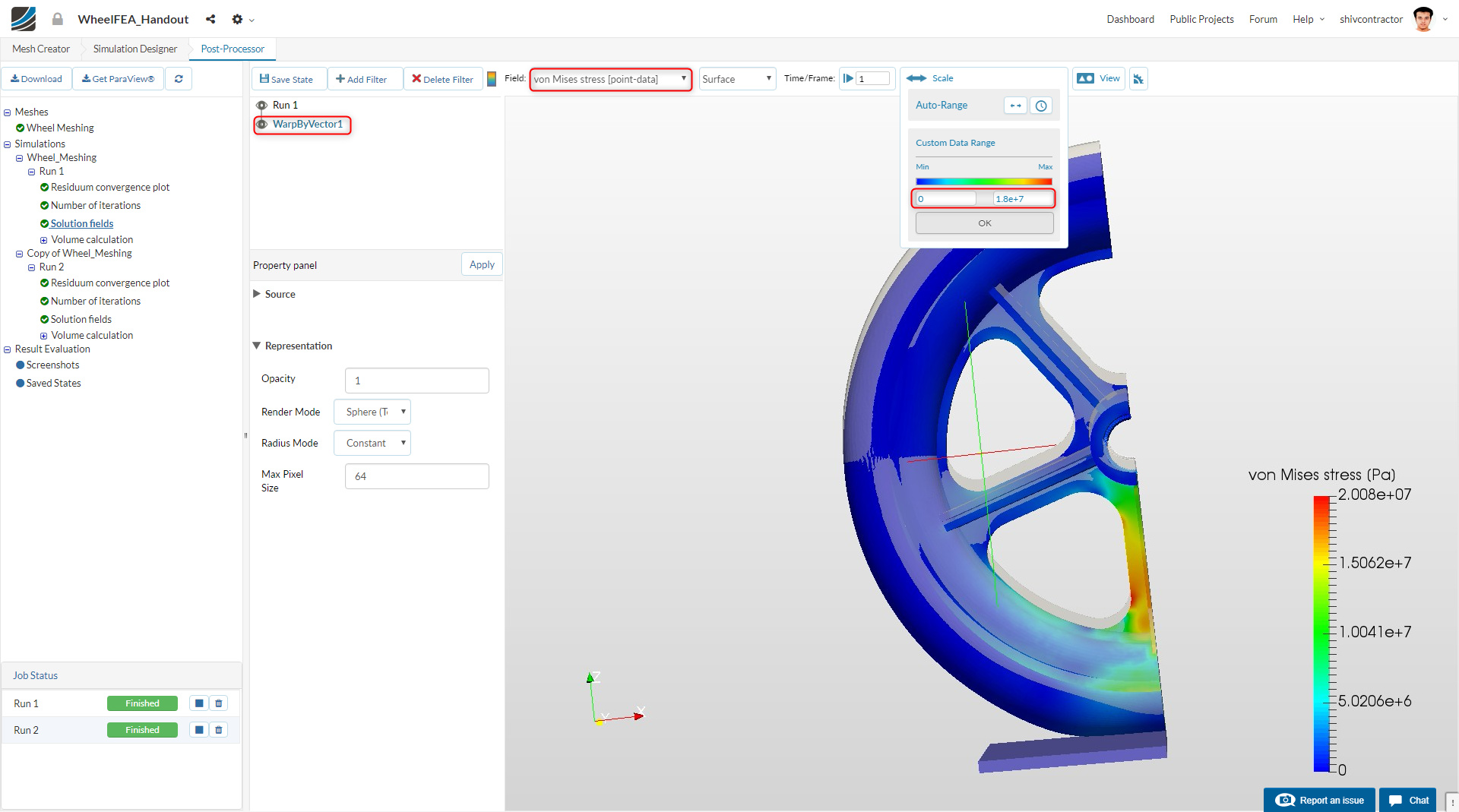Click the Add Filter button
The width and height of the screenshot is (1459, 812).
coord(365,79)
